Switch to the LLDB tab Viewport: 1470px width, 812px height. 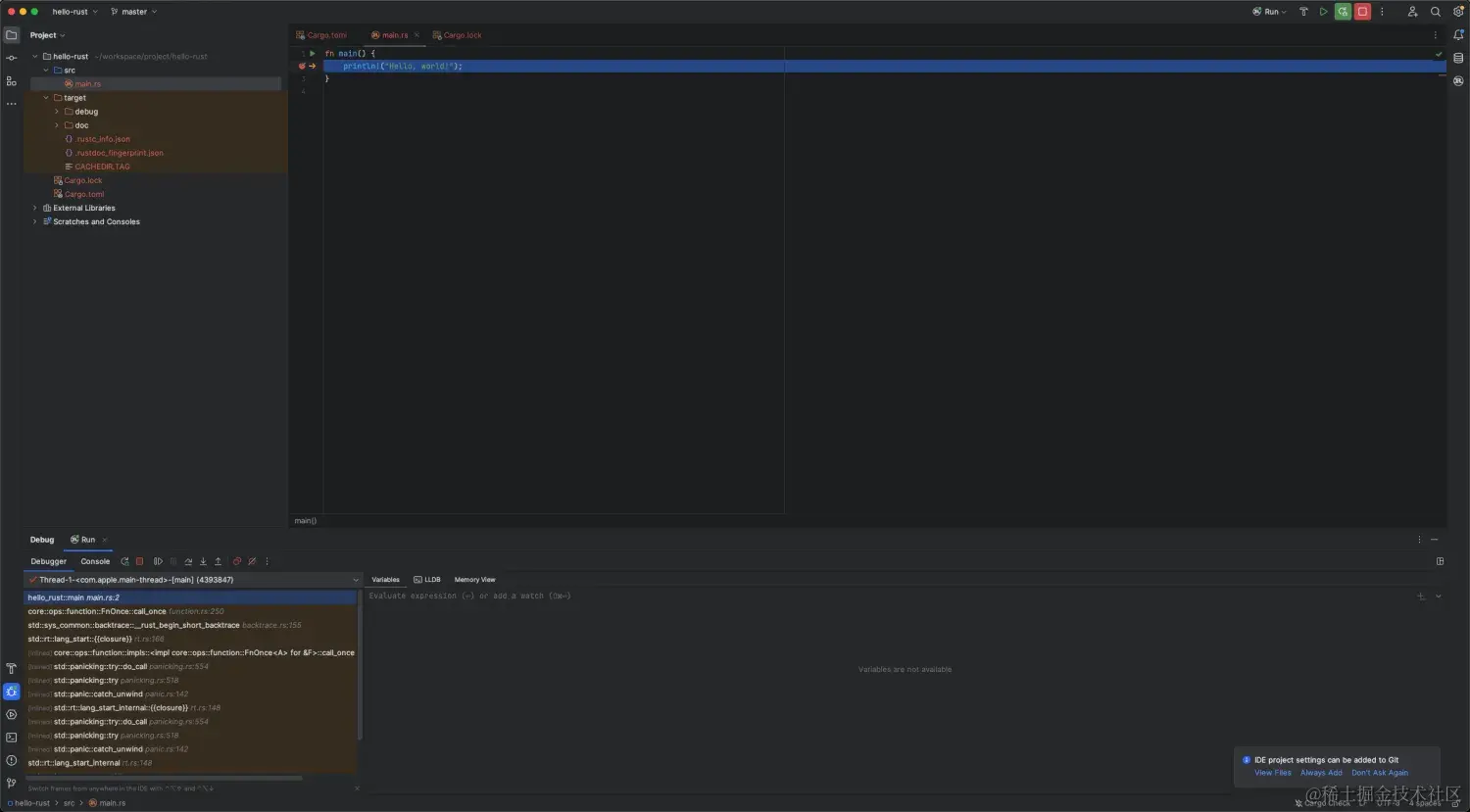pos(427,580)
